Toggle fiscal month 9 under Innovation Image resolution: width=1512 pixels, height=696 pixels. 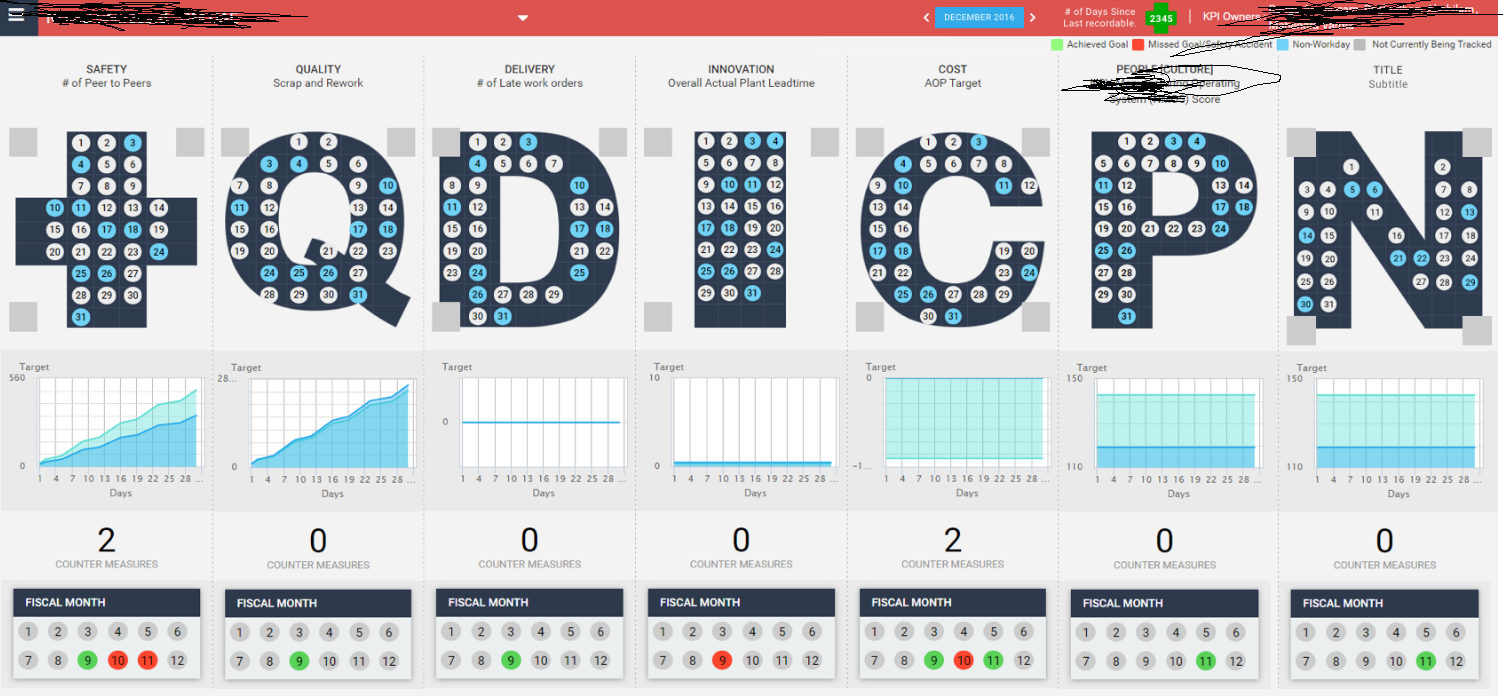pyautogui.click(x=722, y=660)
